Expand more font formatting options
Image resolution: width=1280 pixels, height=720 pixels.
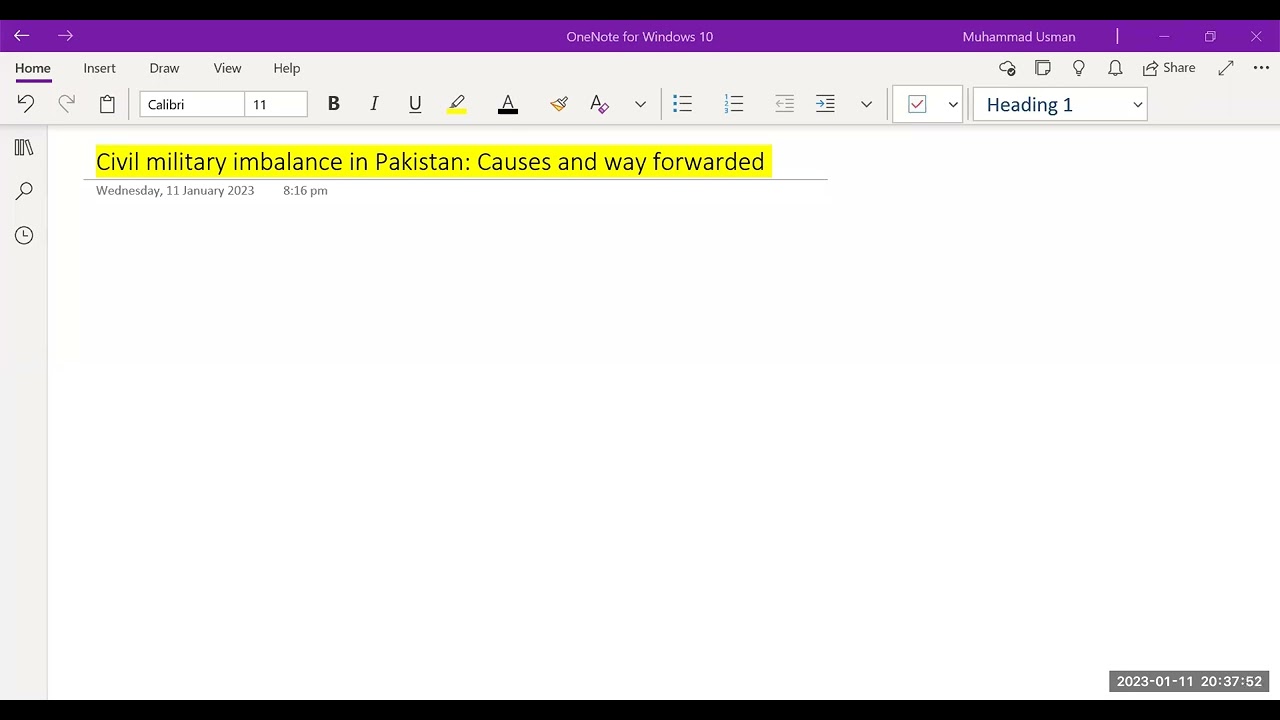(640, 104)
